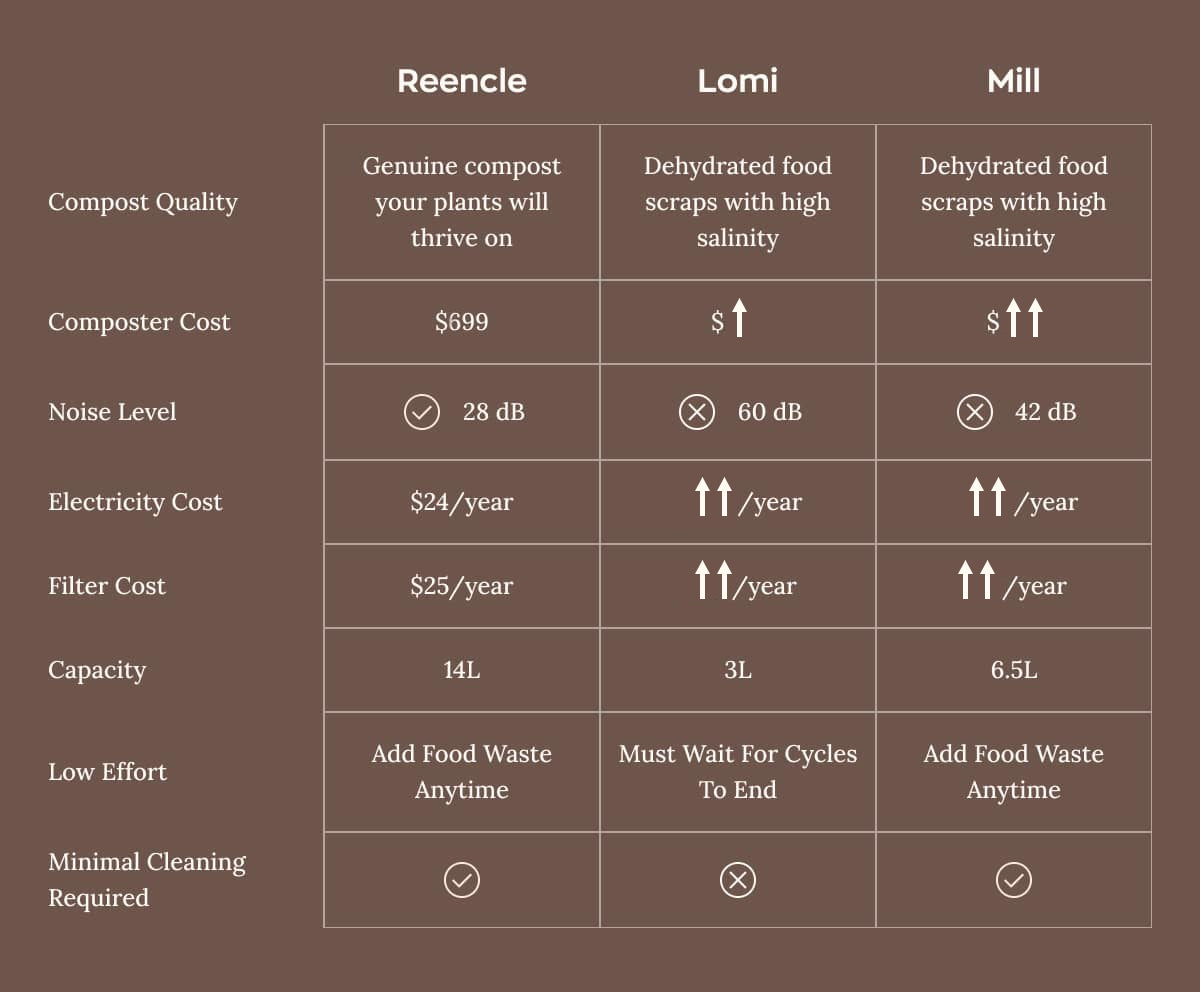
Task: Click Reencle's $24/year electricity cost
Action: 462,502
